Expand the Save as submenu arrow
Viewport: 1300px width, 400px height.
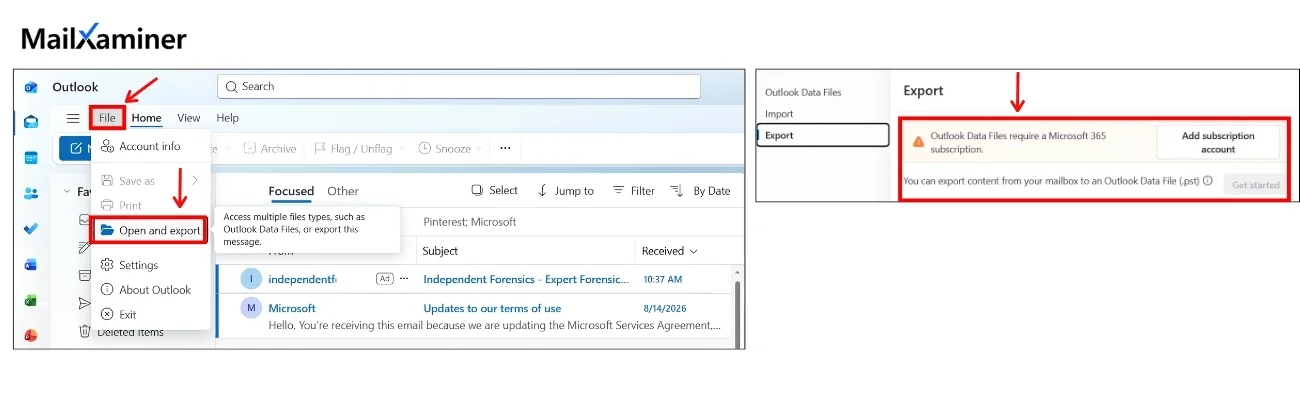pos(195,181)
